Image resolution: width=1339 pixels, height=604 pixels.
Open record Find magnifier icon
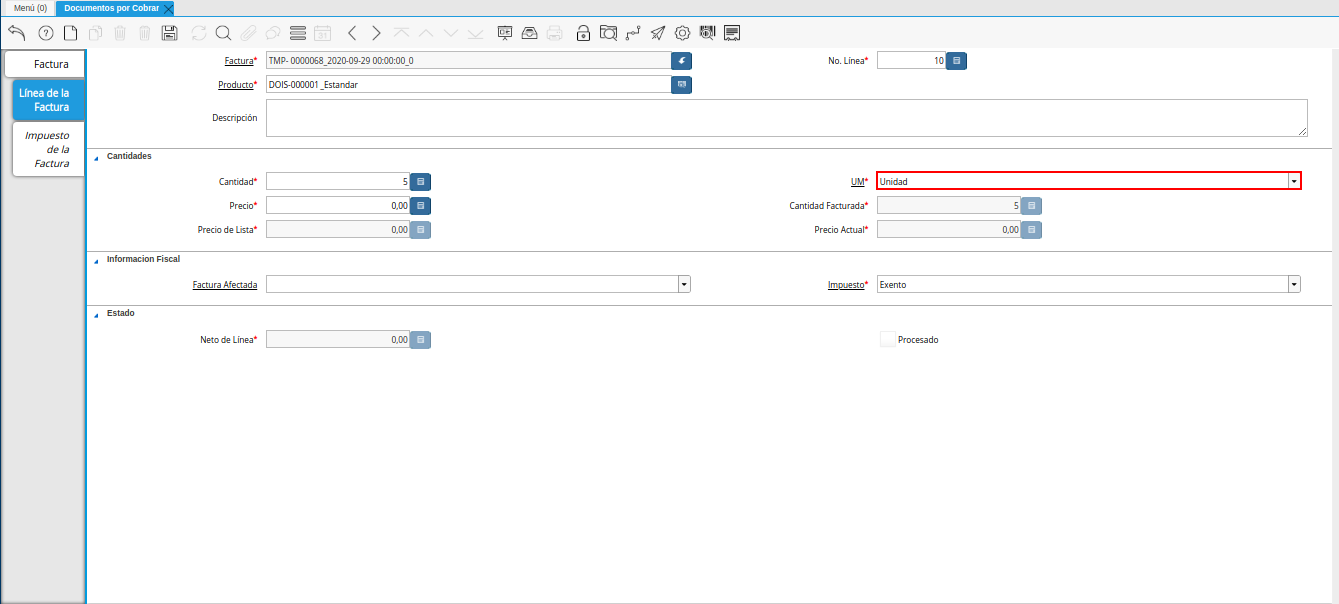[x=223, y=33]
